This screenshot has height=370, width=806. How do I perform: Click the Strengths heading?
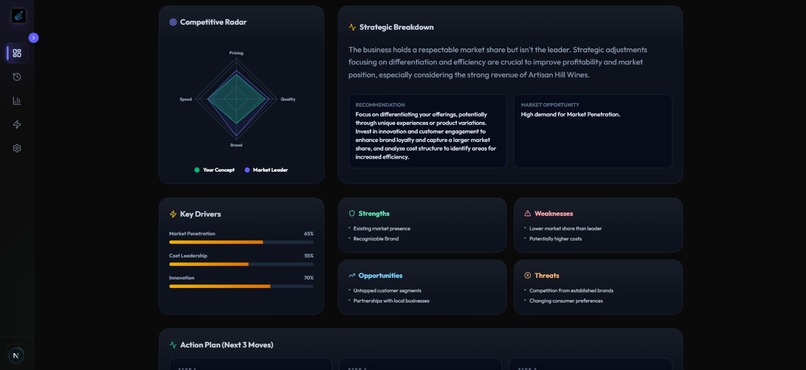tap(374, 213)
